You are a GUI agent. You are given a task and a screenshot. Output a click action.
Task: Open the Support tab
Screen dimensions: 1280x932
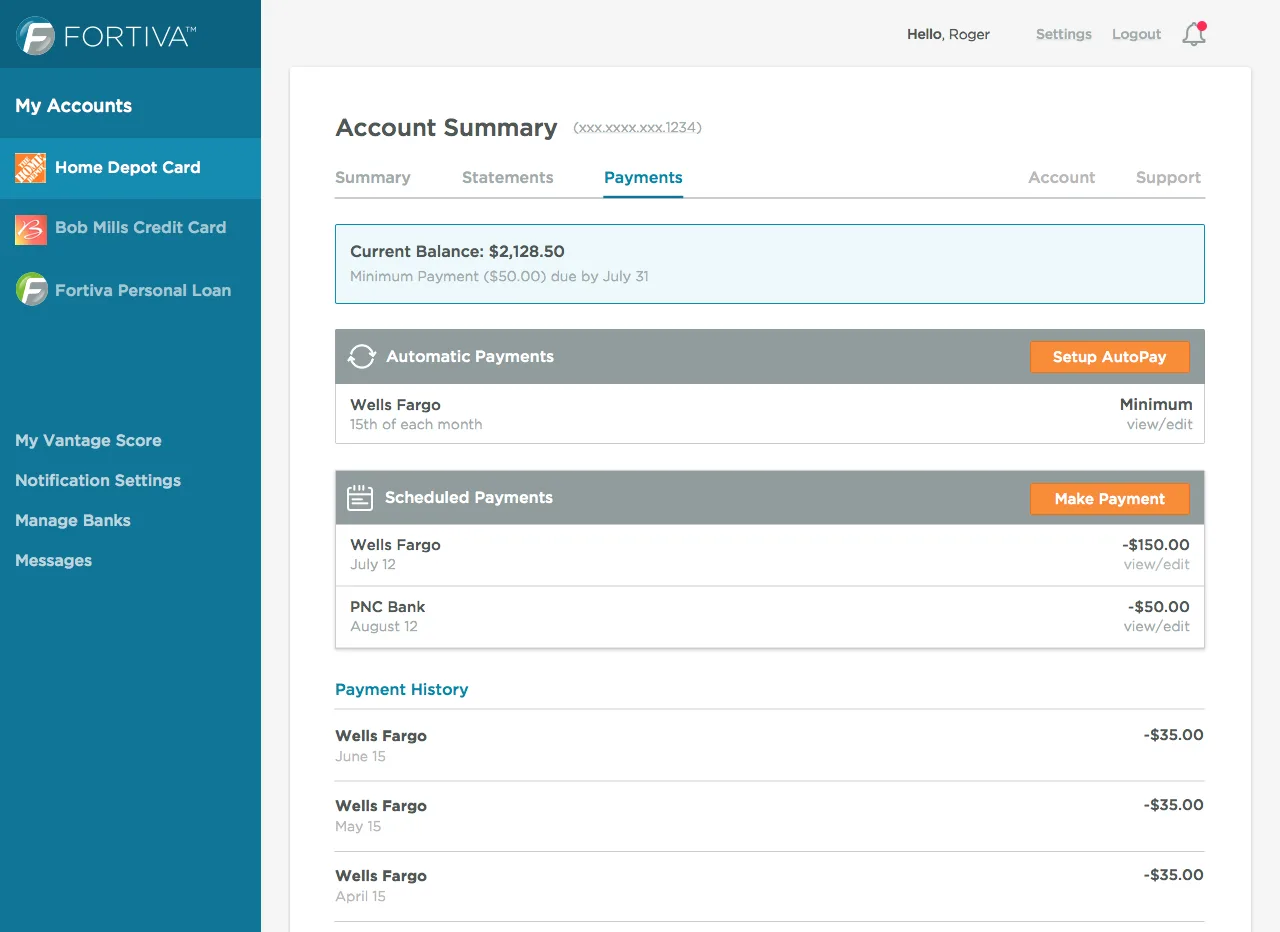[x=1167, y=177]
